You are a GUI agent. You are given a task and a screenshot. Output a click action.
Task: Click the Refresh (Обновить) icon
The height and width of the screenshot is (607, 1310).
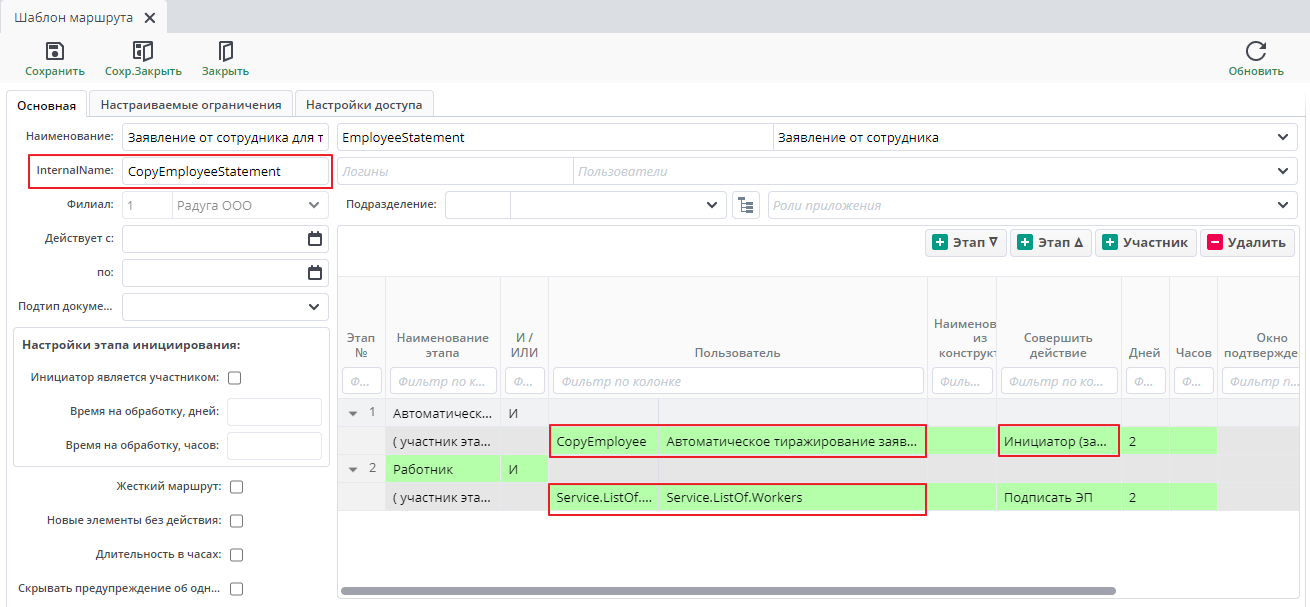pyautogui.click(x=1255, y=52)
